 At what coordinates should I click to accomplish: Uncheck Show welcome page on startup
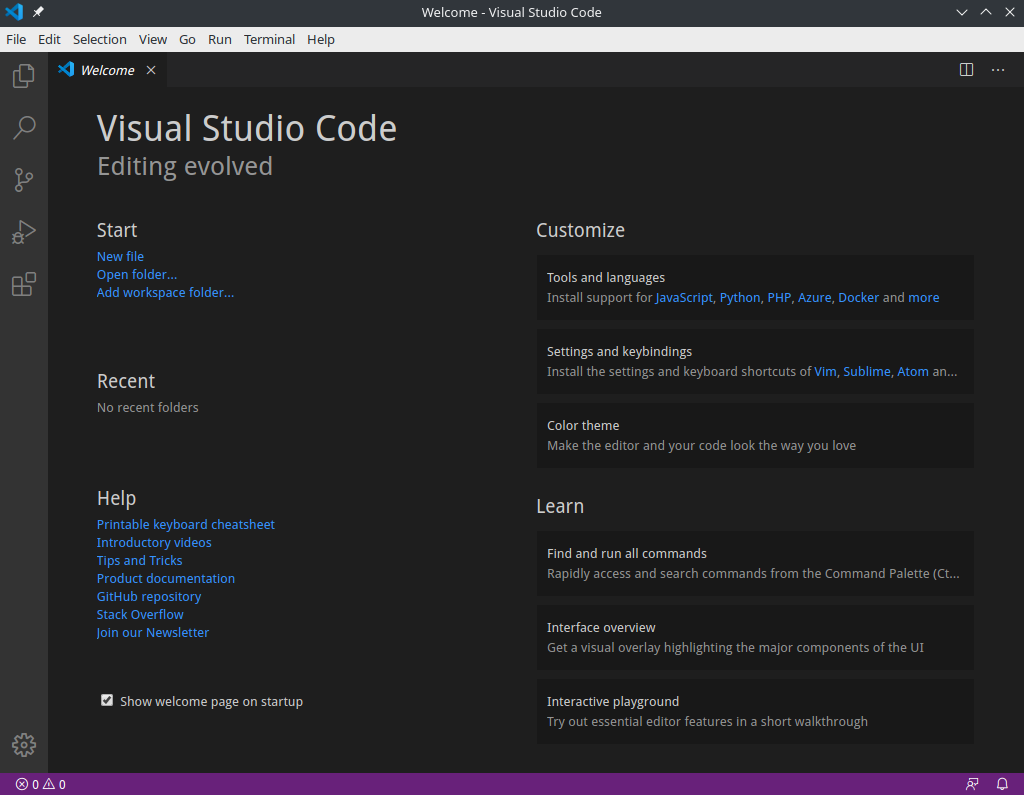(107, 701)
